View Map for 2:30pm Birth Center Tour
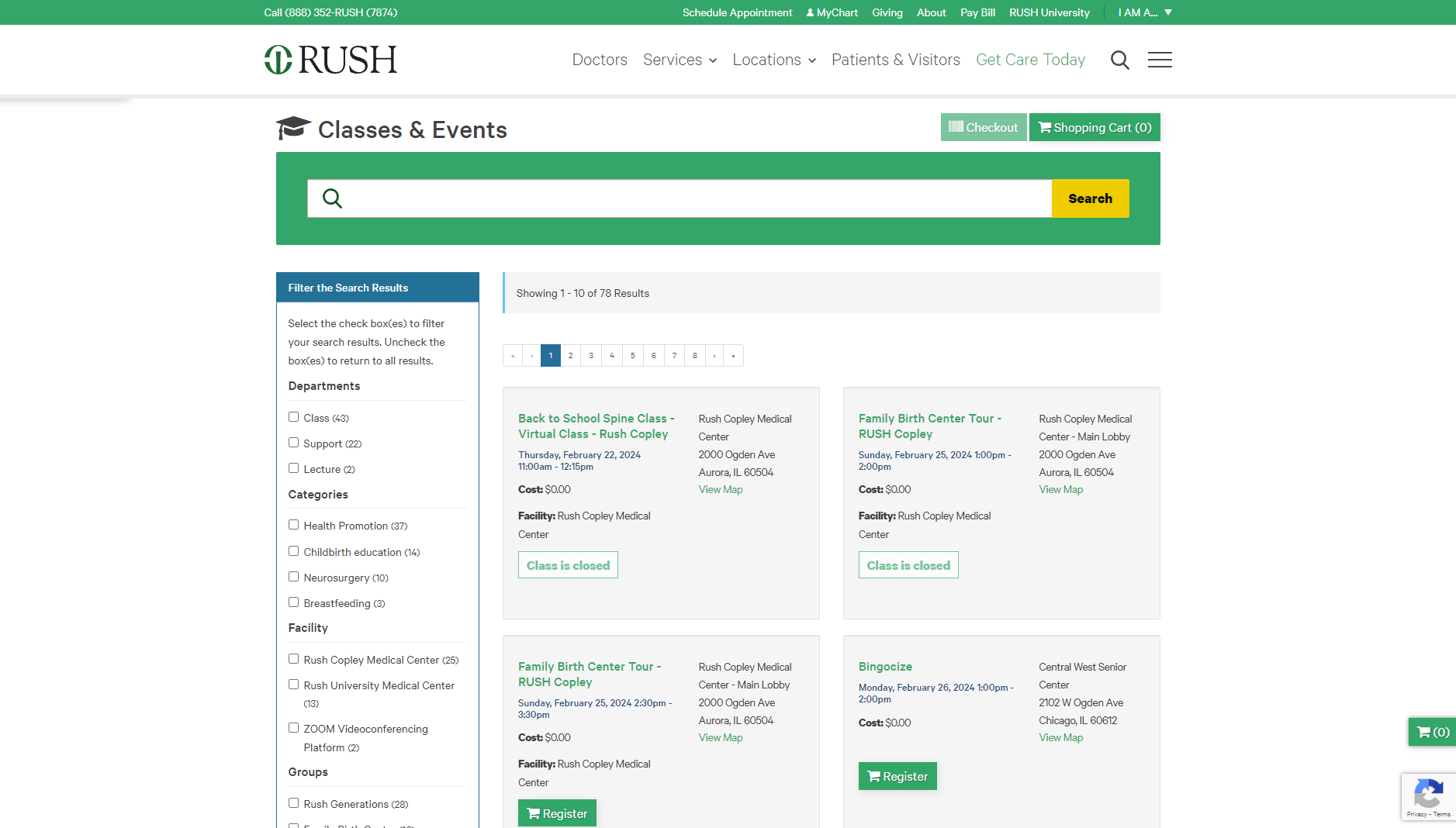Viewport: 1456px width, 828px height. pyautogui.click(x=721, y=737)
